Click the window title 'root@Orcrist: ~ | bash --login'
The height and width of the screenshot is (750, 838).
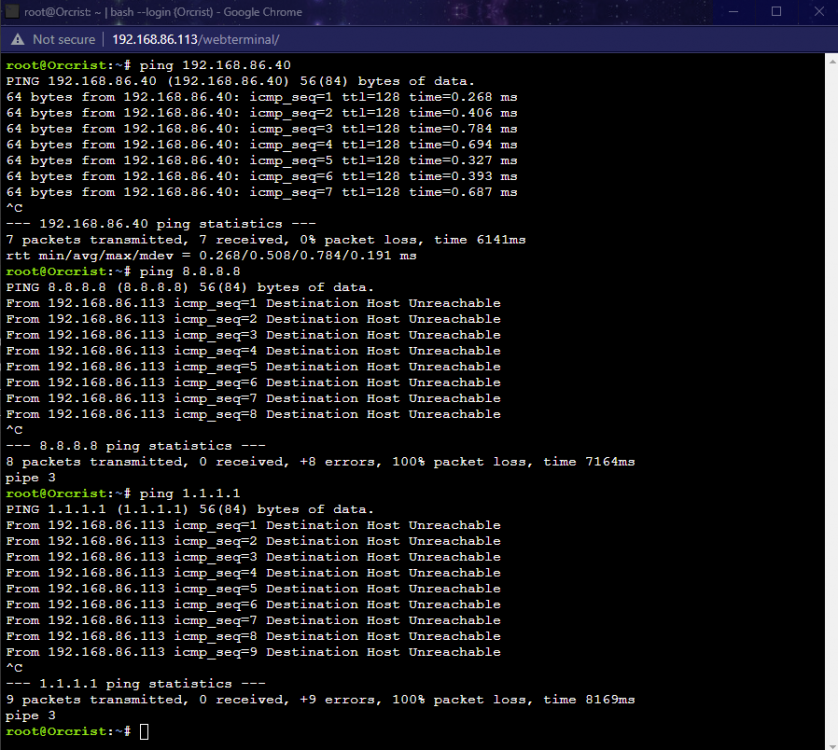click(x=163, y=12)
